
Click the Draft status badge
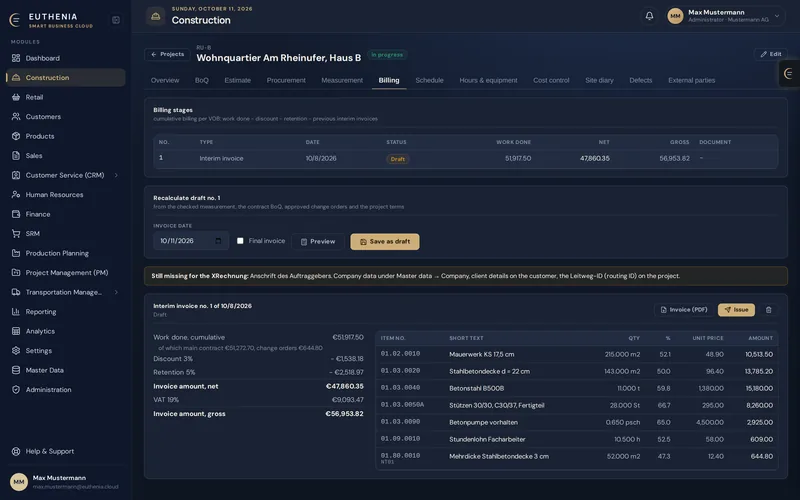coord(397,159)
